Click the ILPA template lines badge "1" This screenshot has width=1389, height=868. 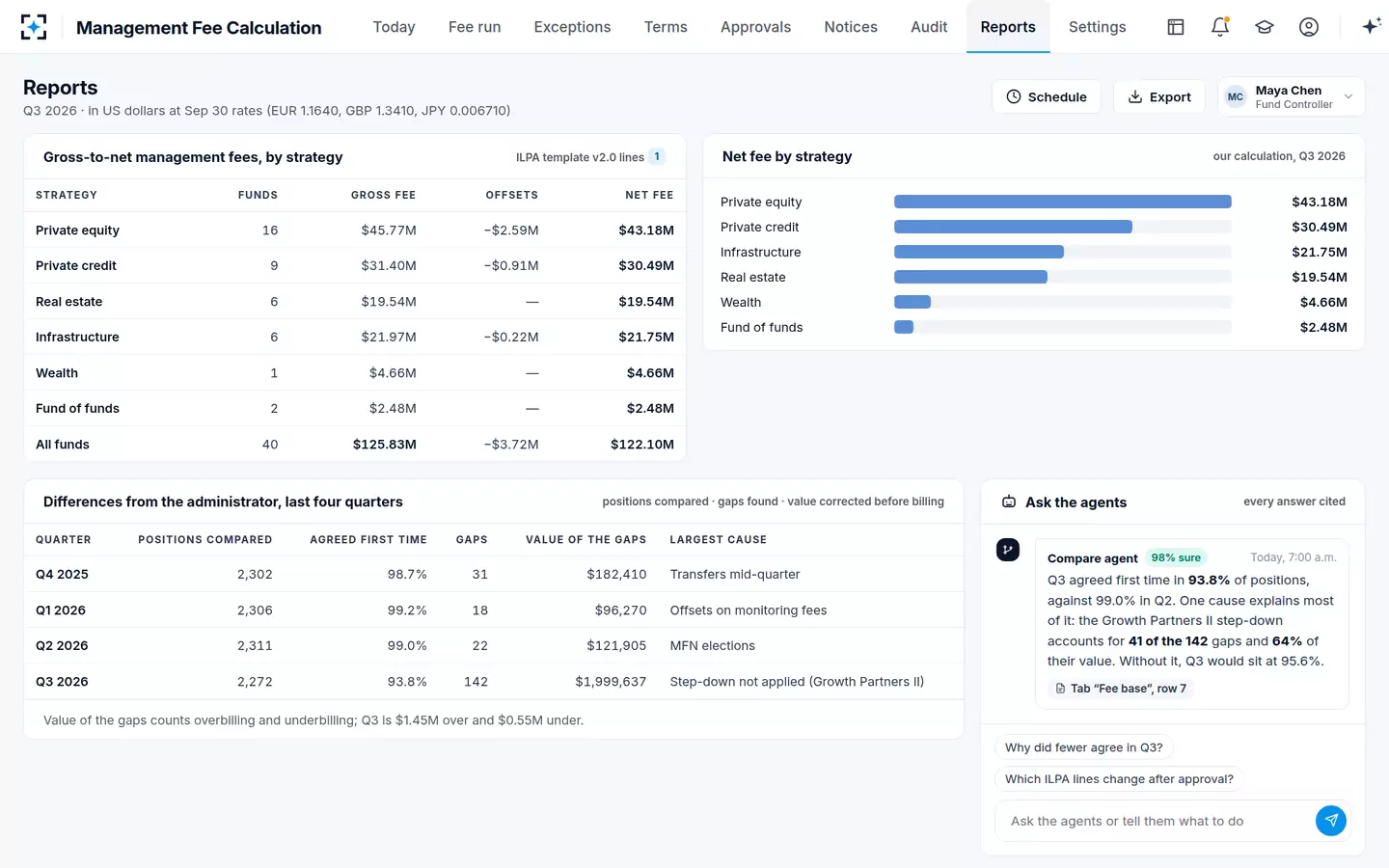pyautogui.click(x=657, y=157)
